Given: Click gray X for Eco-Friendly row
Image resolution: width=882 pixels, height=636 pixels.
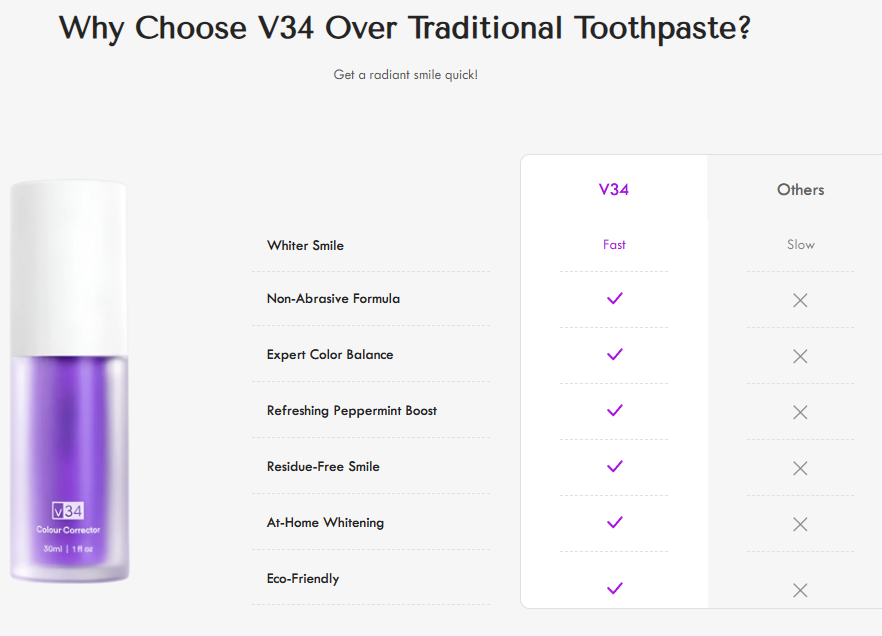Looking at the screenshot, I should [800, 590].
